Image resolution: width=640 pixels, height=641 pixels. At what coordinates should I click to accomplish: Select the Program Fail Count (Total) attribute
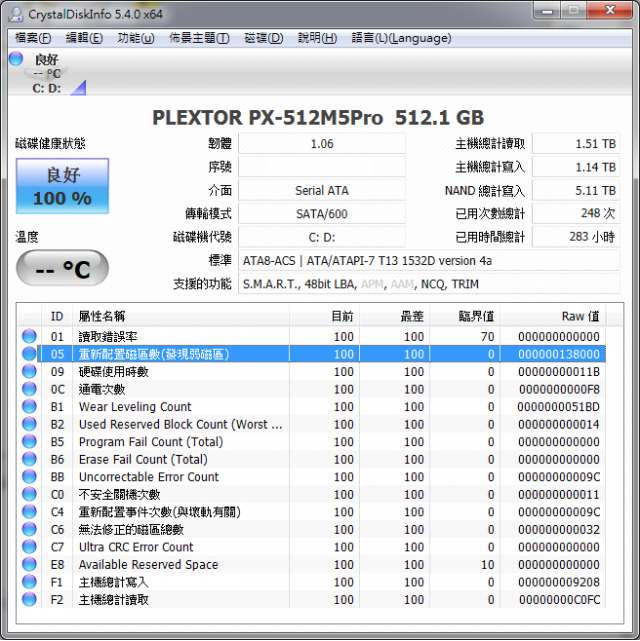tap(312, 442)
